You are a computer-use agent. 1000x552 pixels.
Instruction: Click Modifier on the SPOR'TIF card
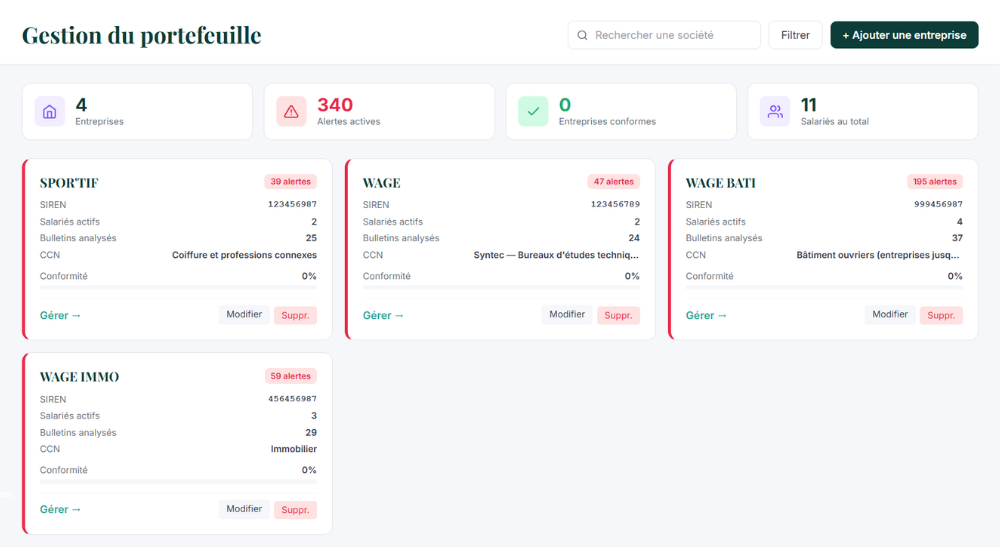[x=244, y=315]
